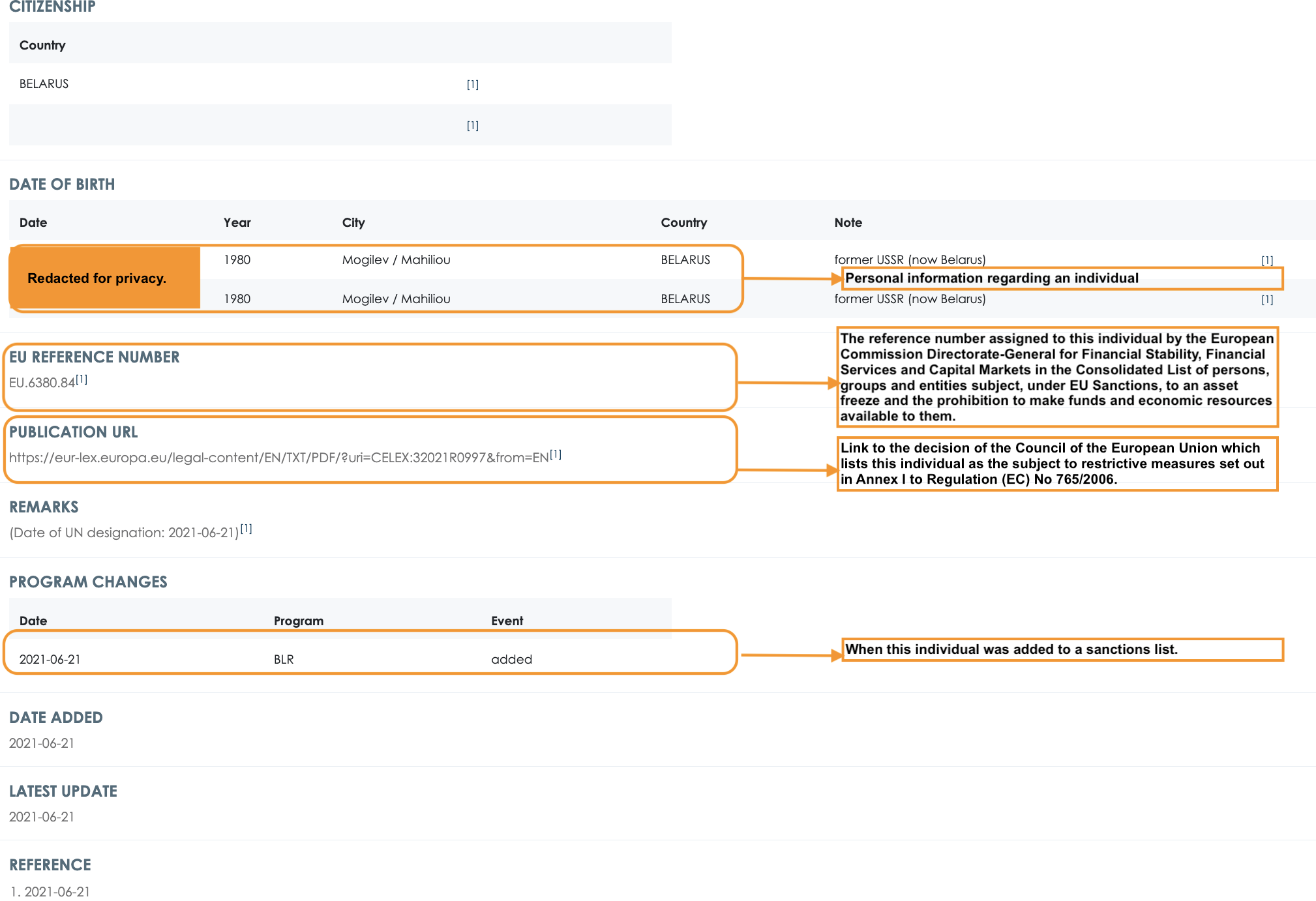Image resolution: width=1316 pixels, height=901 pixels.
Task: Click the [1] reference link beside BELARUS citizenship
Action: pos(473,84)
